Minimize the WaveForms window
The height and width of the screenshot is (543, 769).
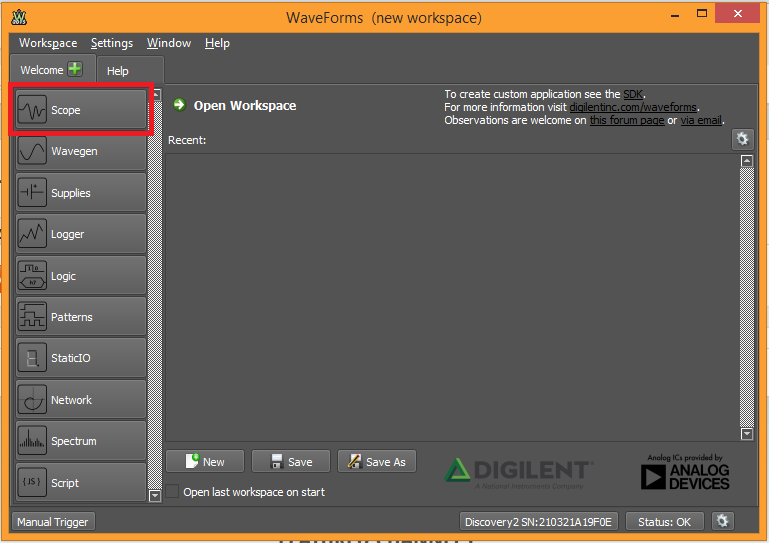[x=675, y=14]
